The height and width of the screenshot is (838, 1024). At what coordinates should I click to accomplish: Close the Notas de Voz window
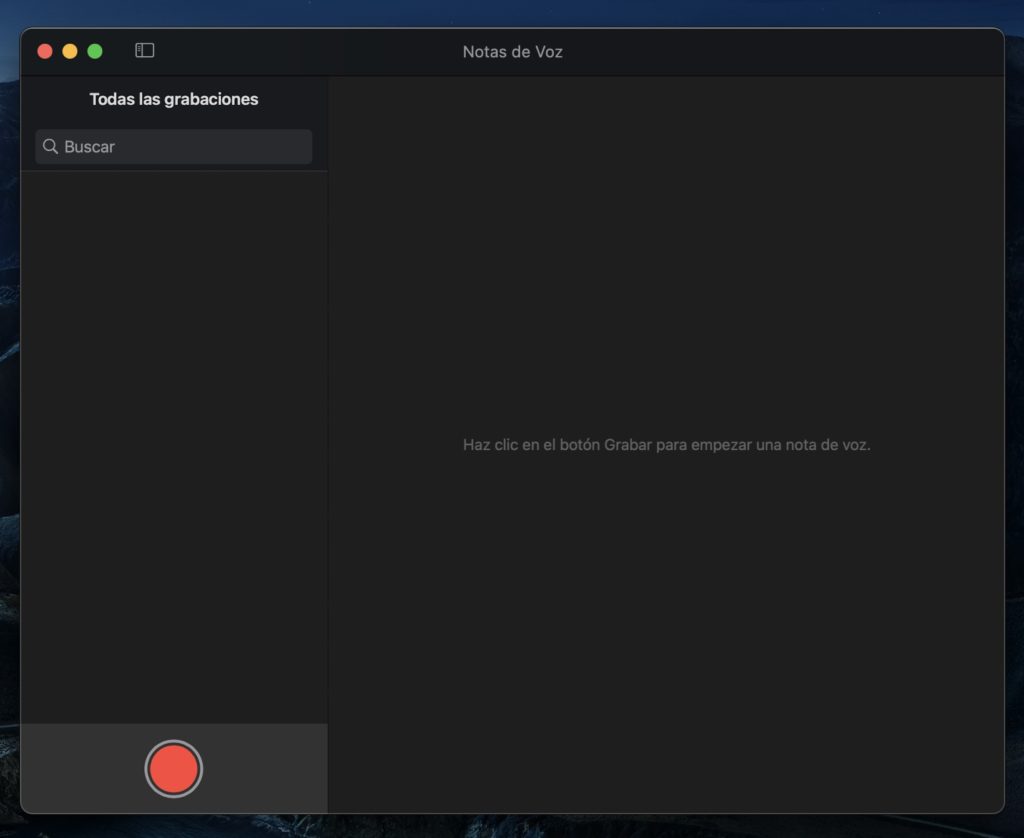tap(45, 51)
